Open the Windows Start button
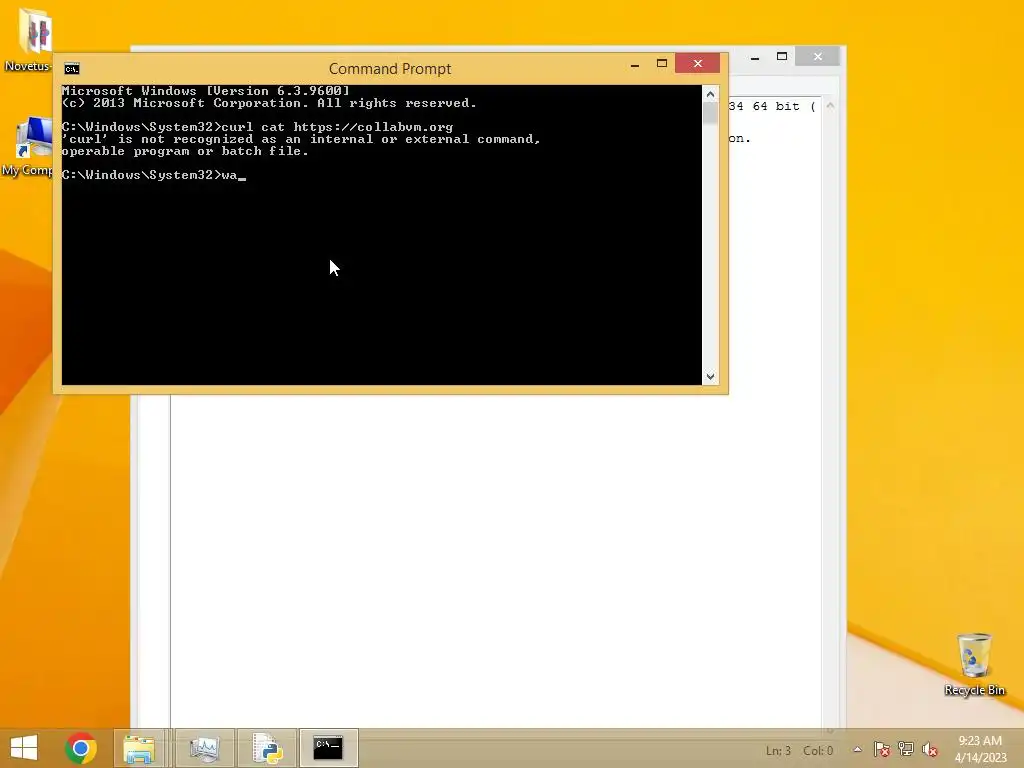Viewport: 1024px width, 768px height. pos(24,748)
